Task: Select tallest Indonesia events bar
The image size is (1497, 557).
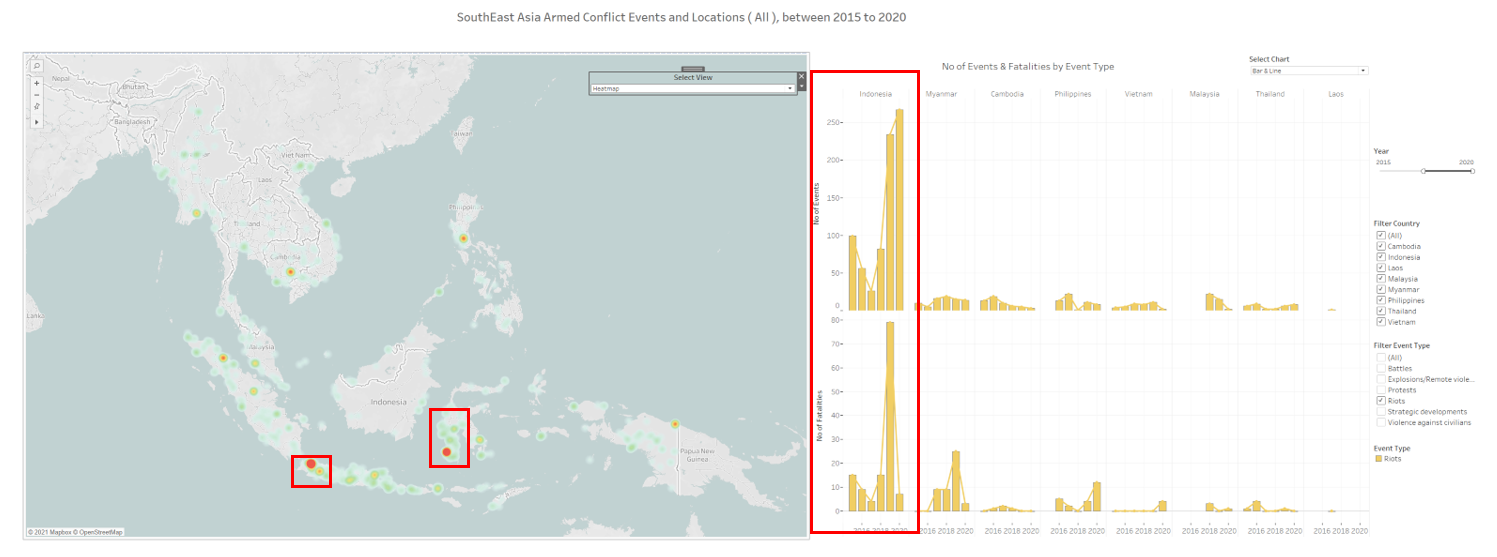Action: coord(899,210)
